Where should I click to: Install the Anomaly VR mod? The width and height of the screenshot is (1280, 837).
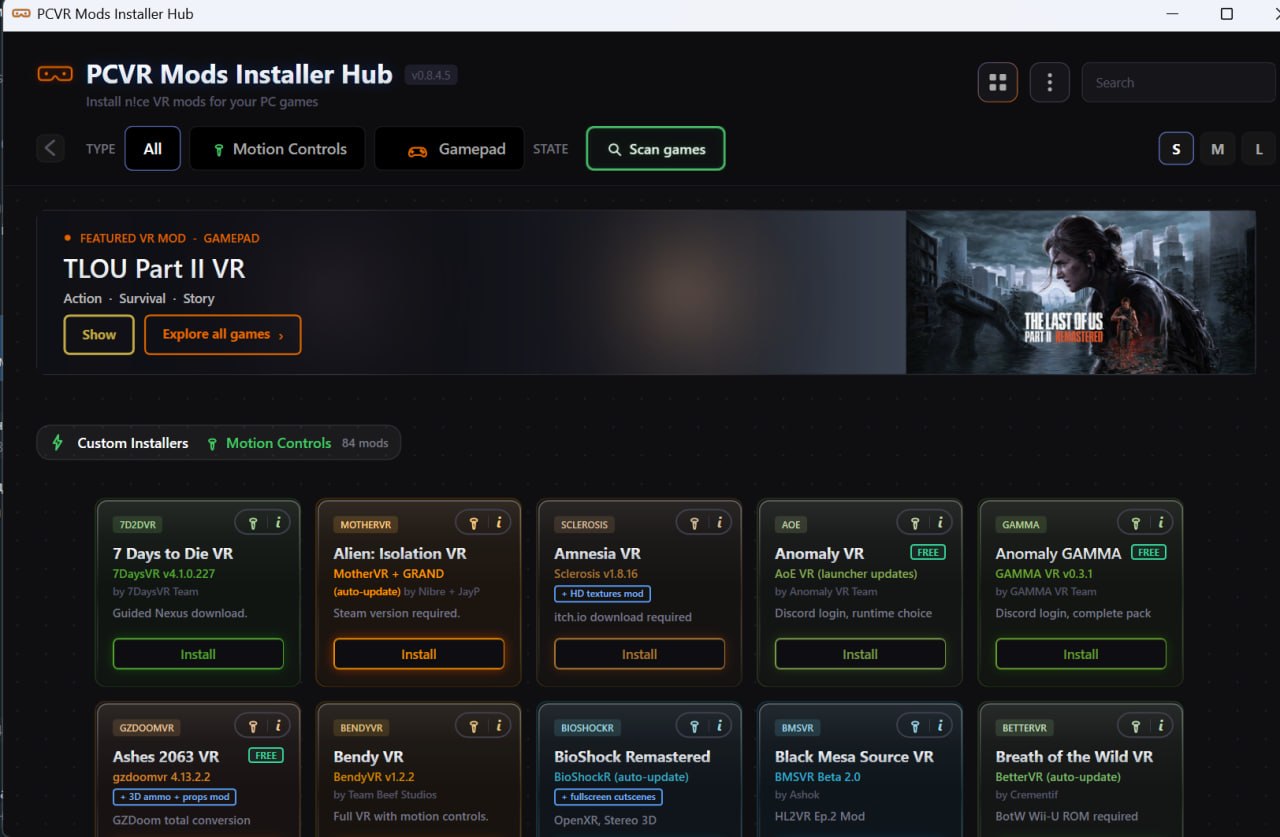pos(860,654)
